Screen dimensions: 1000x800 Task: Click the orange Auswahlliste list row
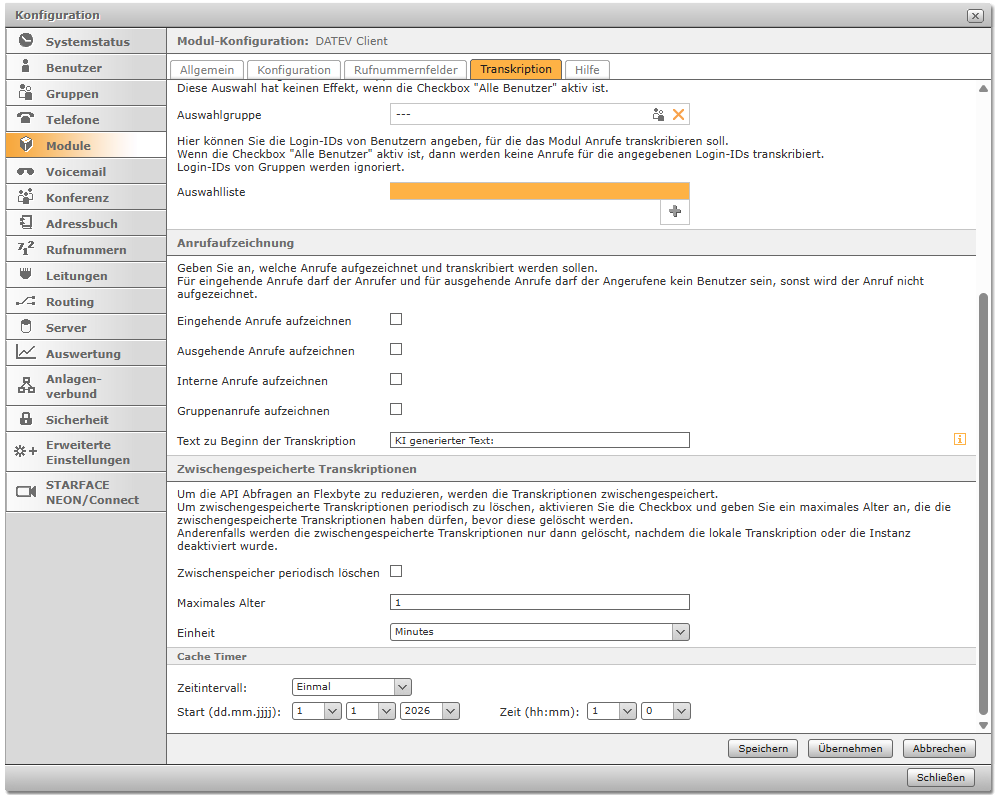click(x=540, y=191)
